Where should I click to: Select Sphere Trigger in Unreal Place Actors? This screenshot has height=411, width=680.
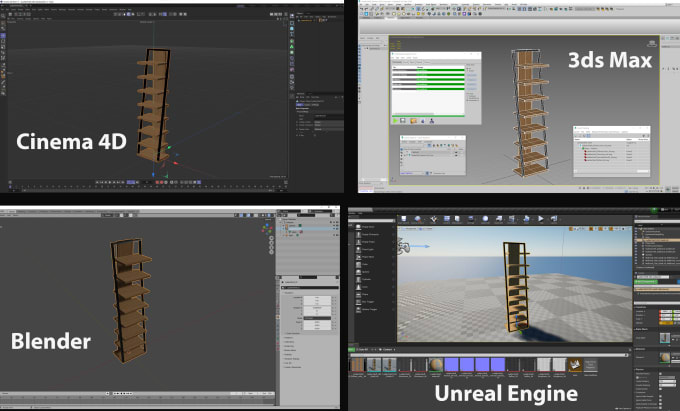[369, 310]
